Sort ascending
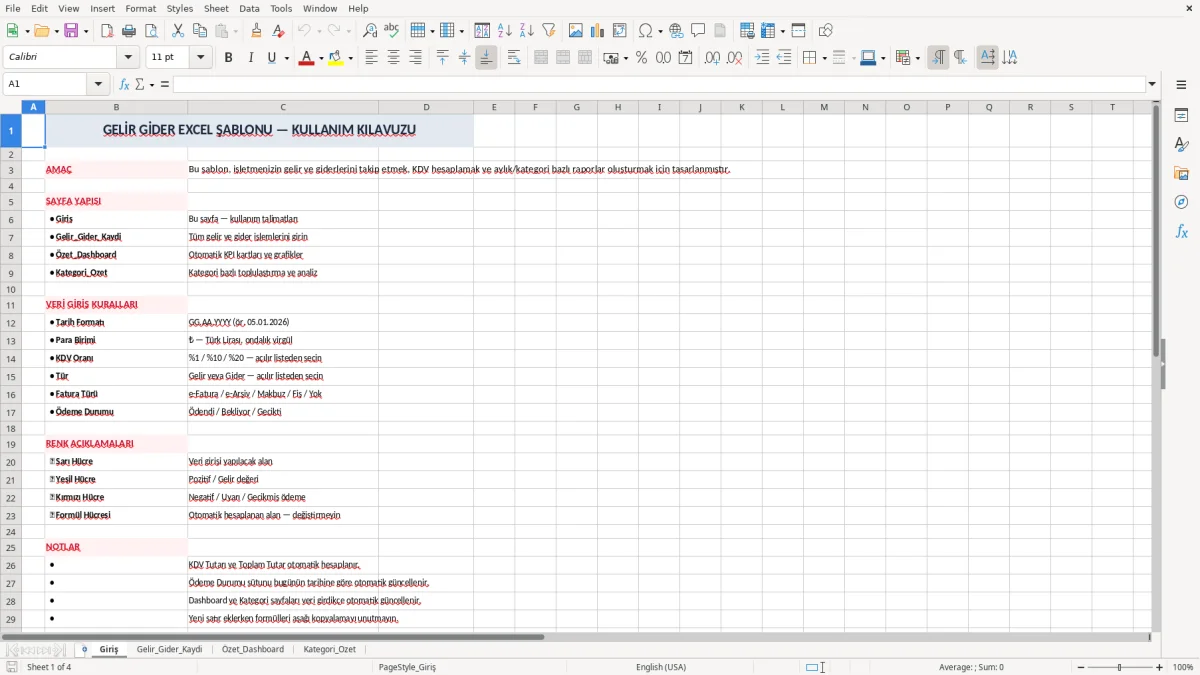Viewport: 1200px width, 675px height. tap(505, 31)
